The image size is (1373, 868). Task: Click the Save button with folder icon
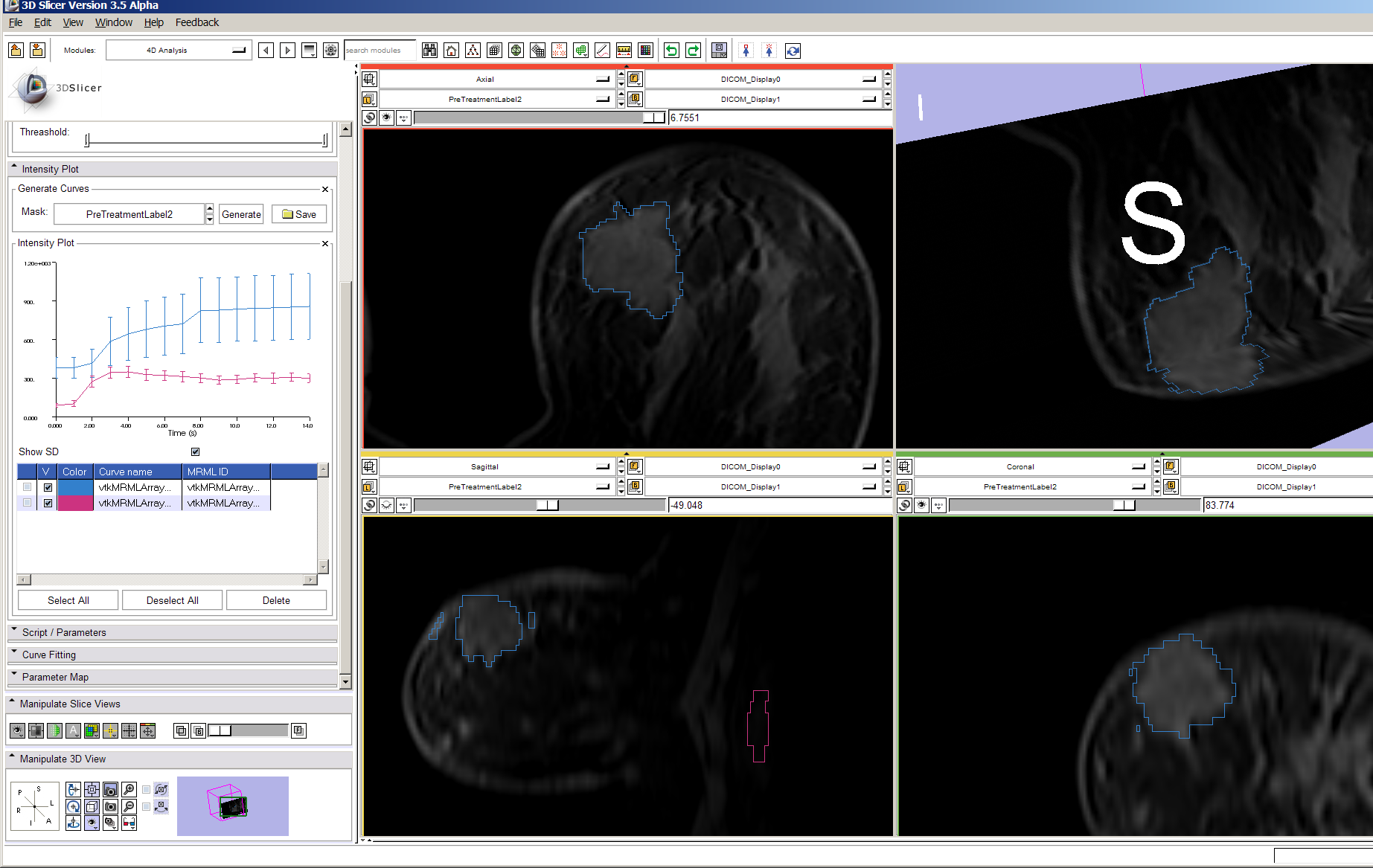[x=299, y=214]
